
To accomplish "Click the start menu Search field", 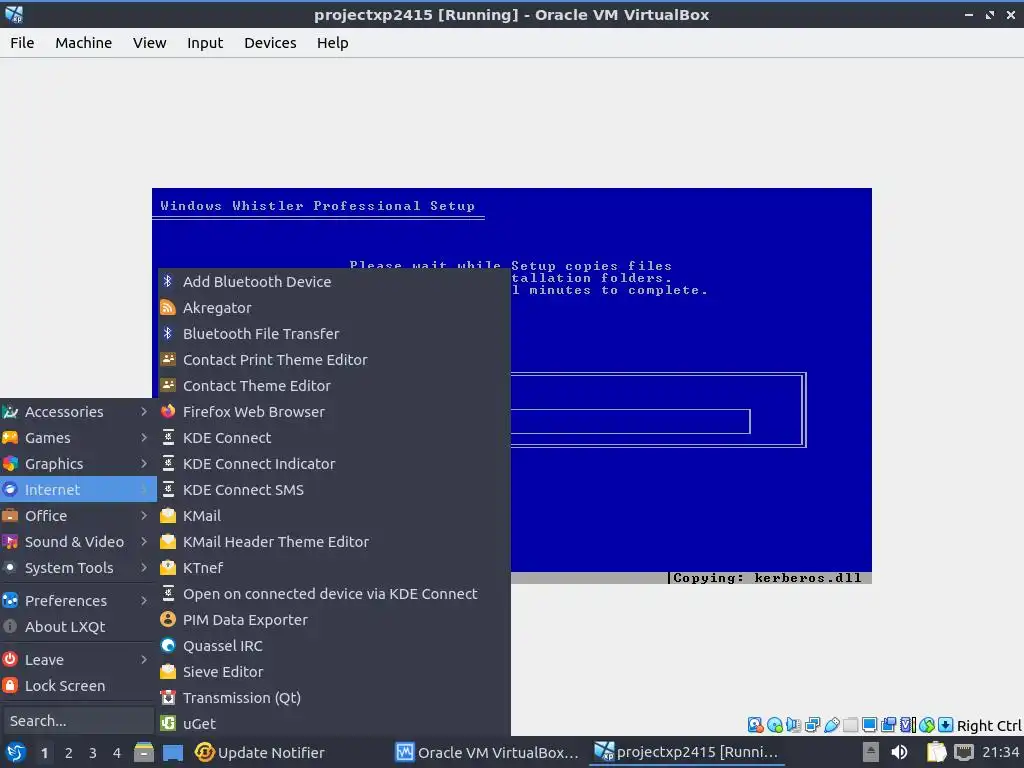I will pyautogui.click(x=78, y=721).
